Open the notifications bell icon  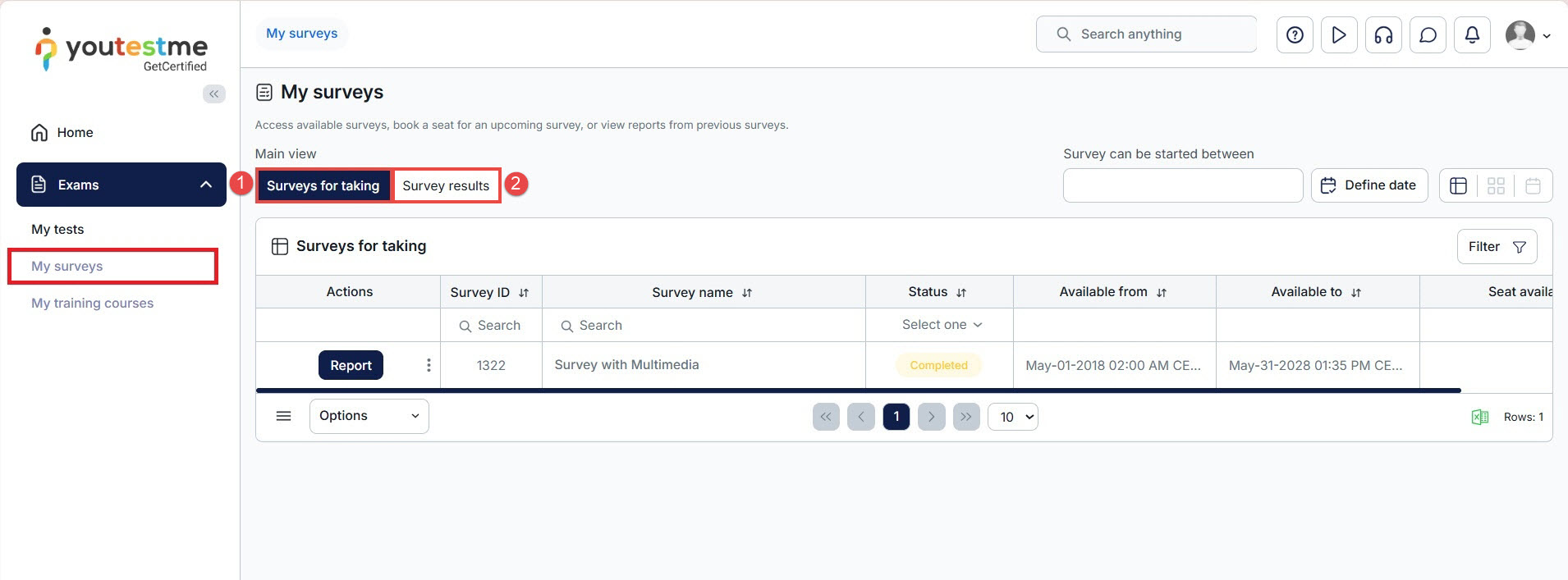[1472, 34]
